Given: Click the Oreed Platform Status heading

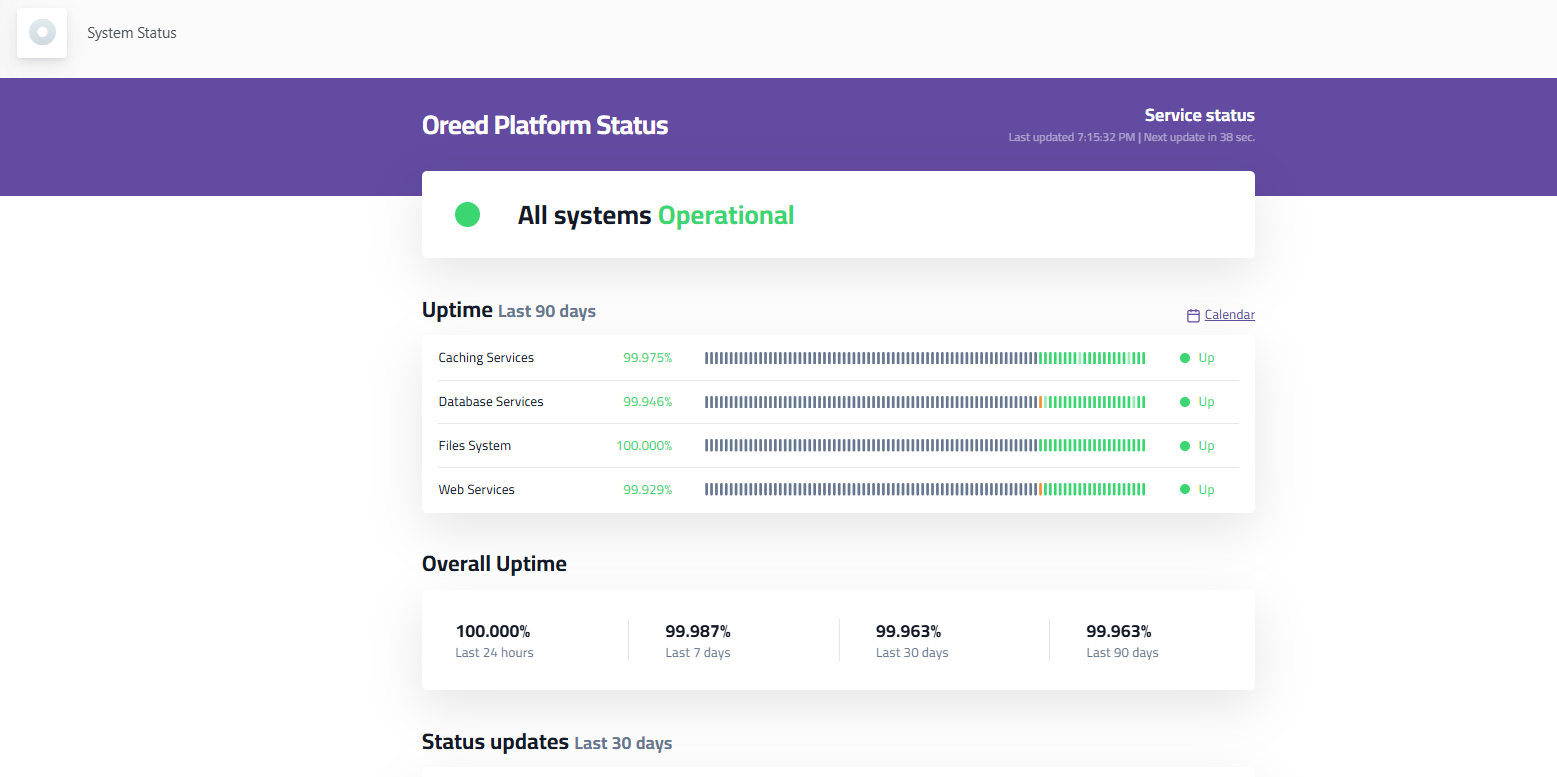Looking at the screenshot, I should pyautogui.click(x=545, y=126).
